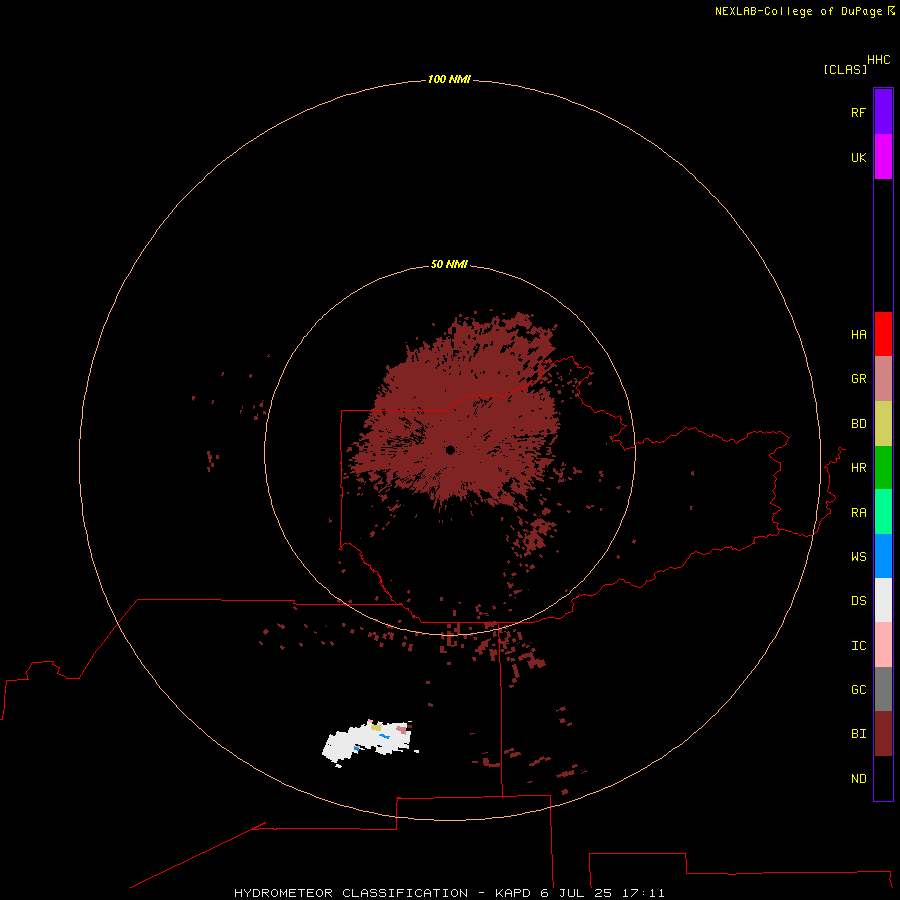Click the light green RA swatch

(x=883, y=512)
